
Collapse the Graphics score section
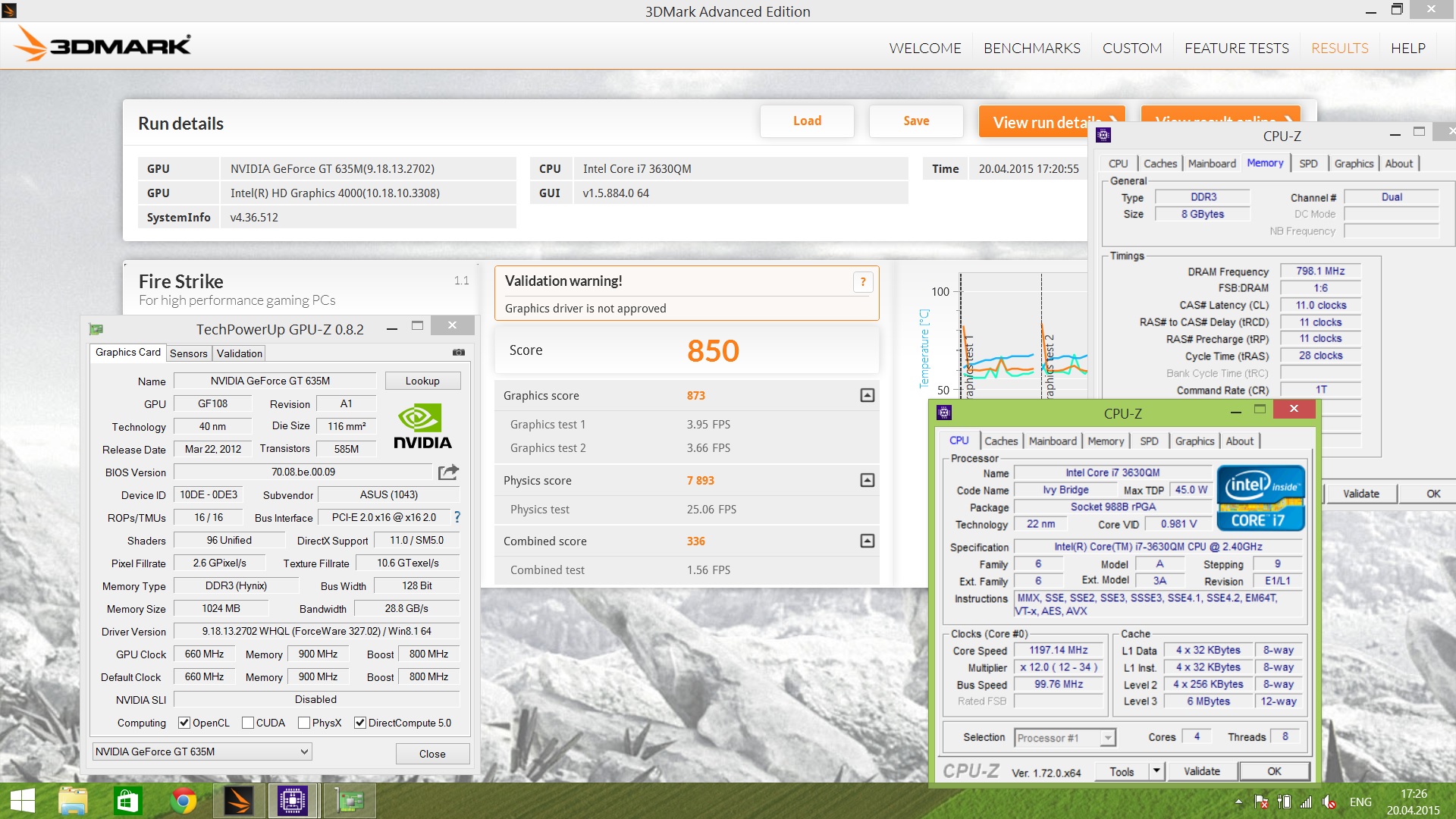pos(868,395)
